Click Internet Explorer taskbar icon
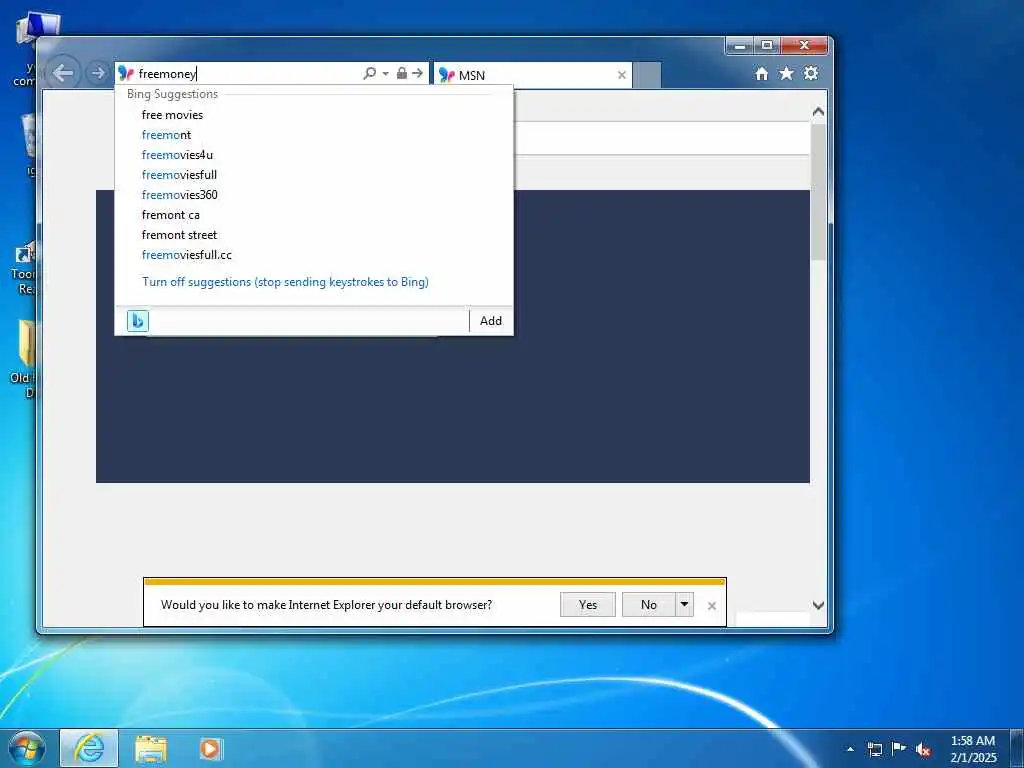The image size is (1024, 768). point(89,748)
